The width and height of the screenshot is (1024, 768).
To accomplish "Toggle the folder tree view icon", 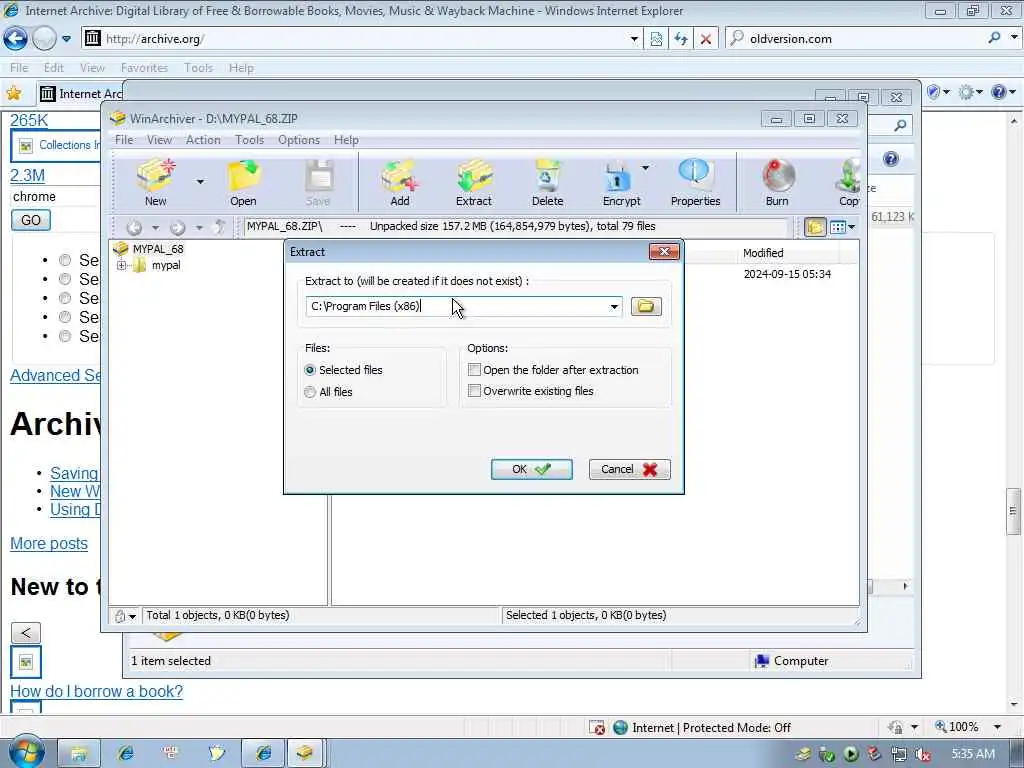I will 815,227.
